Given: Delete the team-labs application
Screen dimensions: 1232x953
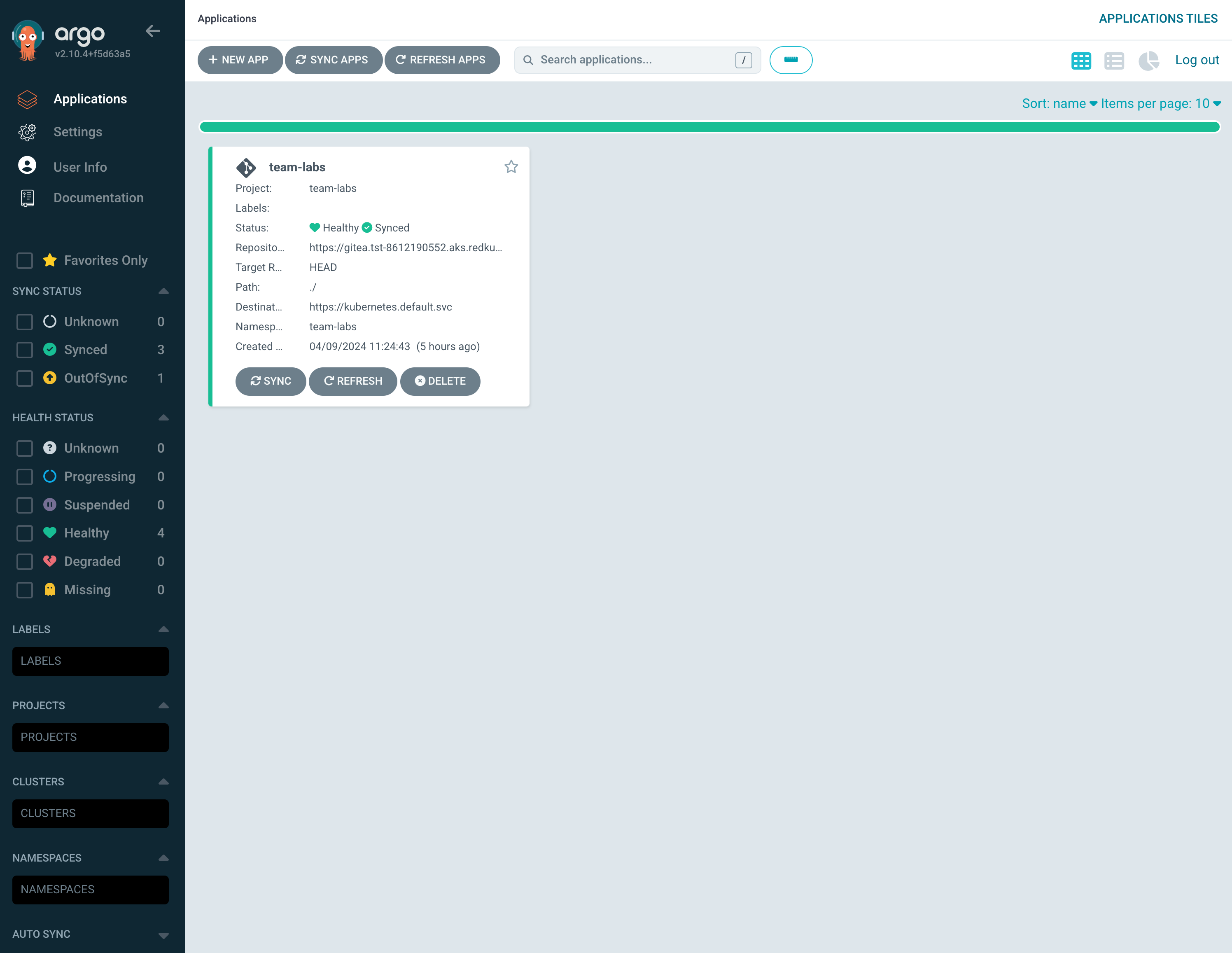Looking at the screenshot, I should coord(440,381).
